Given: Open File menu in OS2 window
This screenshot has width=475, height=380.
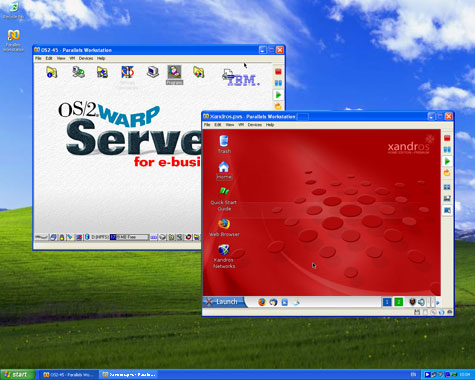Looking at the screenshot, I should click(x=38, y=58).
